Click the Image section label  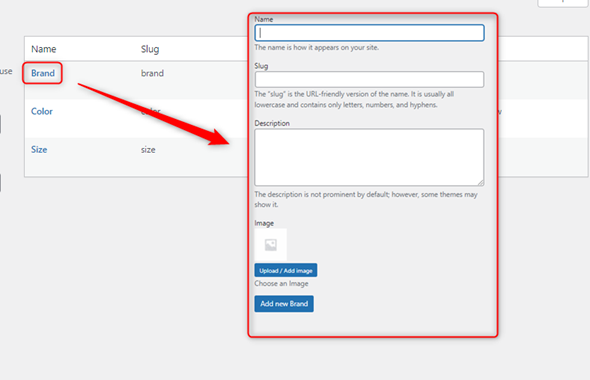264,223
